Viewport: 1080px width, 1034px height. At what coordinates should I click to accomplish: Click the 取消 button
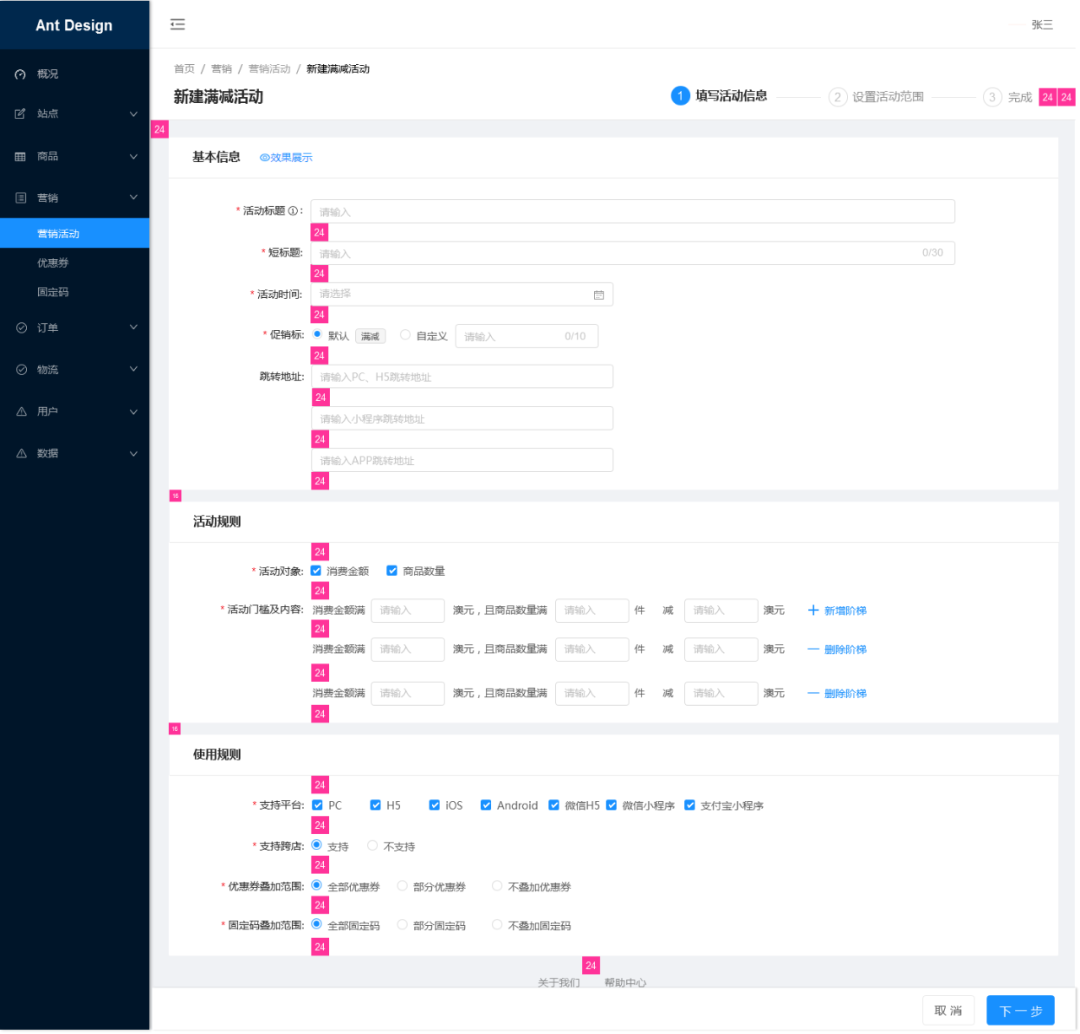(948, 1011)
